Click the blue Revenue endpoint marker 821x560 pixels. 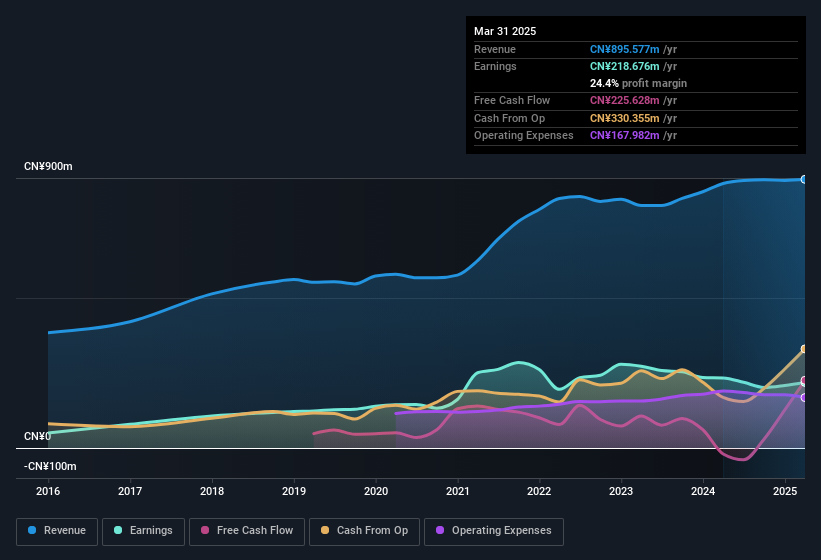tap(804, 179)
